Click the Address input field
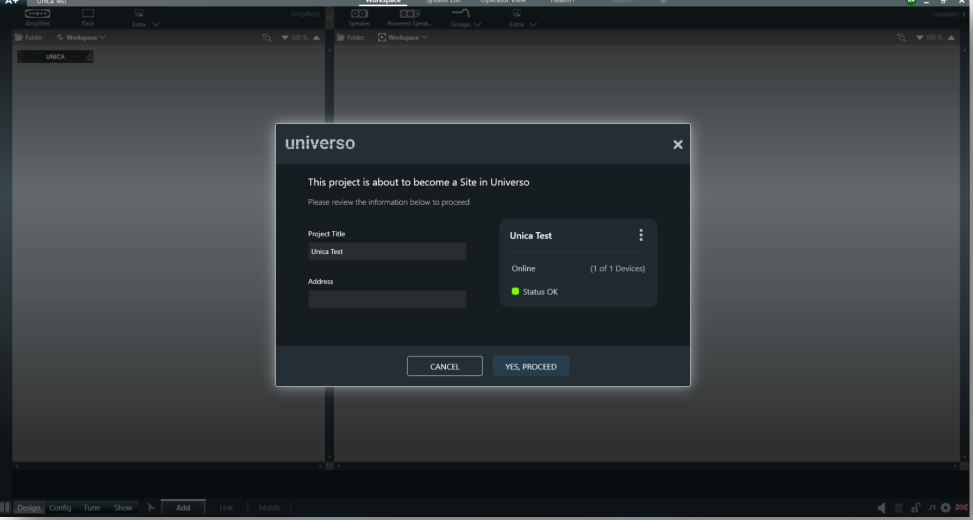Screen dimensions: 973x520 (x=387, y=299)
